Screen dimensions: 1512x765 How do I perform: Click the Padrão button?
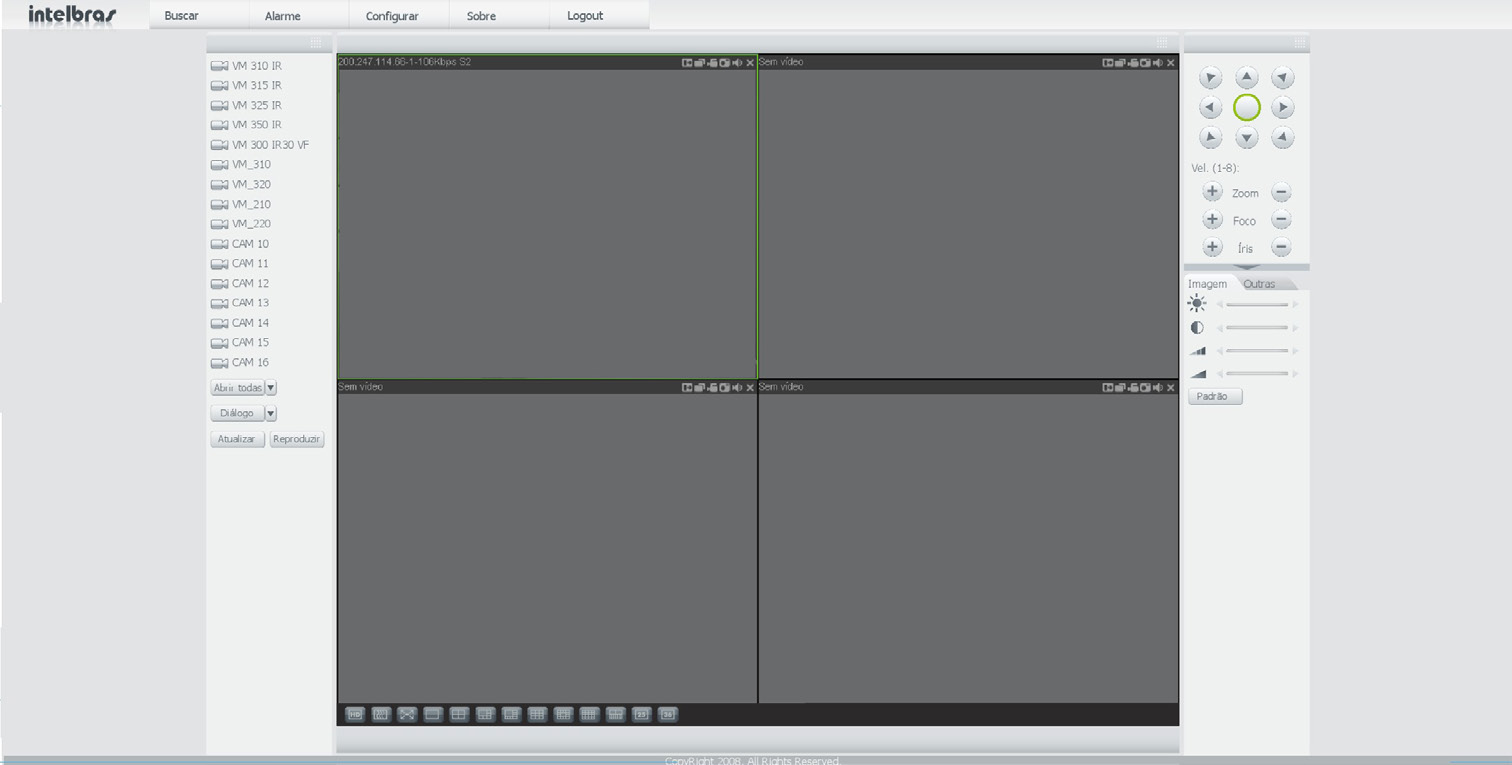click(x=1215, y=396)
